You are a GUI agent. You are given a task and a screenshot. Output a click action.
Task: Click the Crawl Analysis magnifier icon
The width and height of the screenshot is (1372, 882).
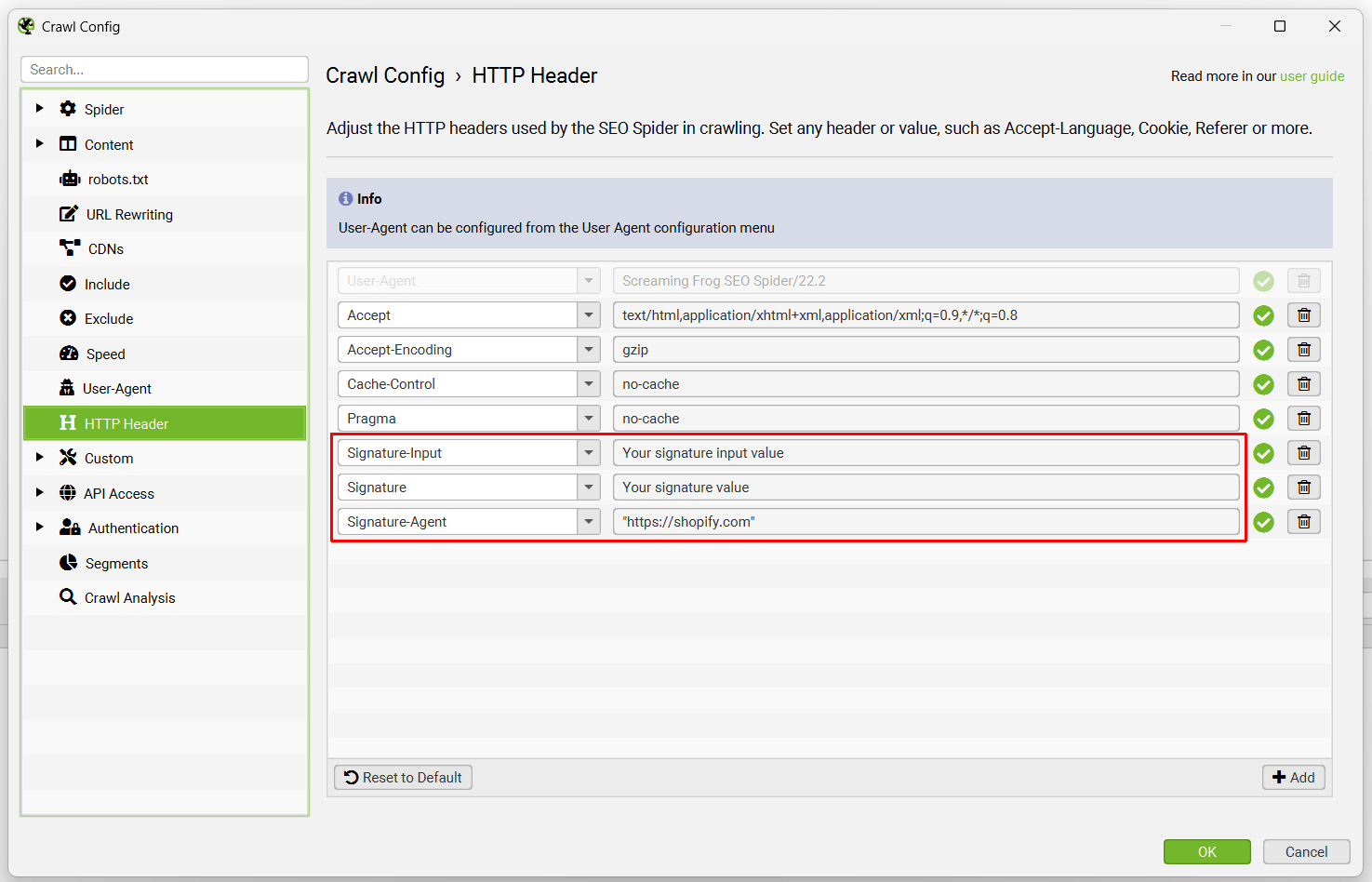(x=68, y=597)
